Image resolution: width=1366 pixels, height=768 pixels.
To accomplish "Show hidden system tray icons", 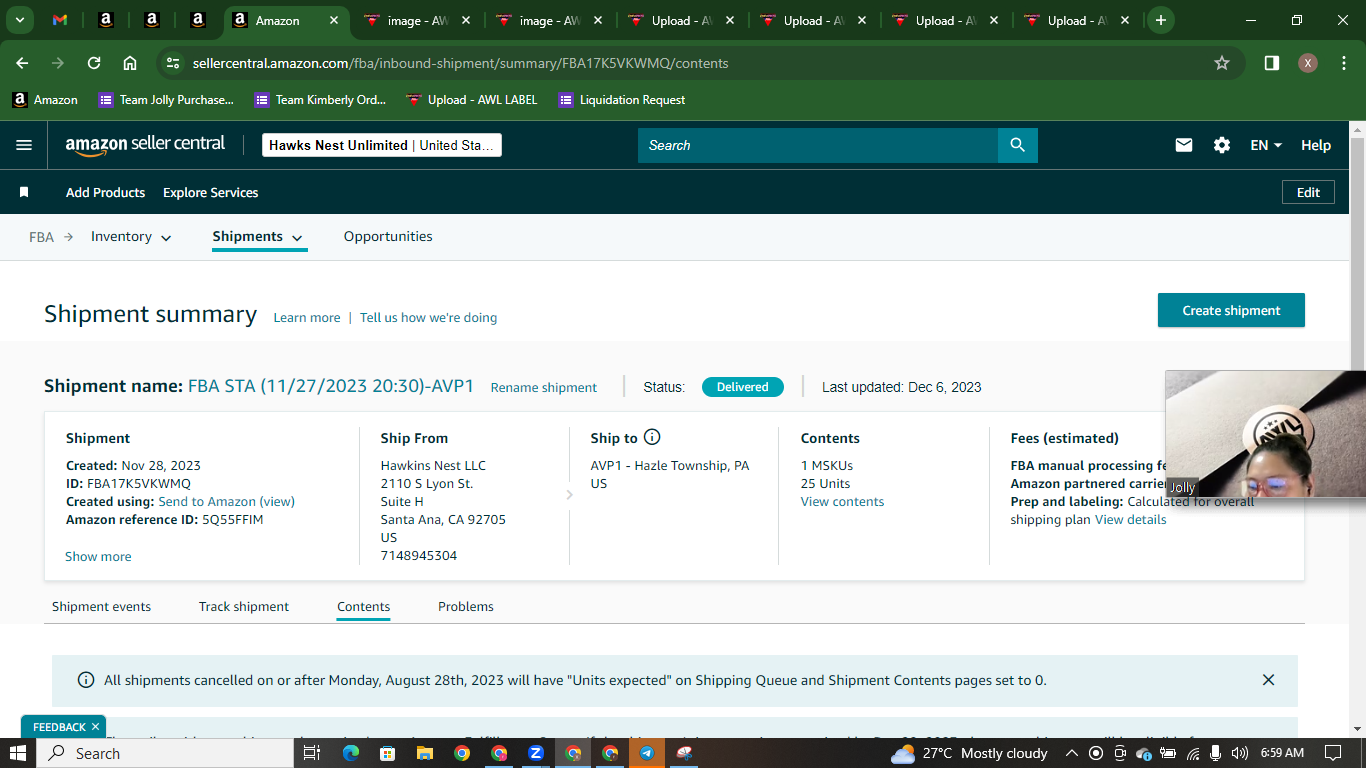I will [1071, 753].
